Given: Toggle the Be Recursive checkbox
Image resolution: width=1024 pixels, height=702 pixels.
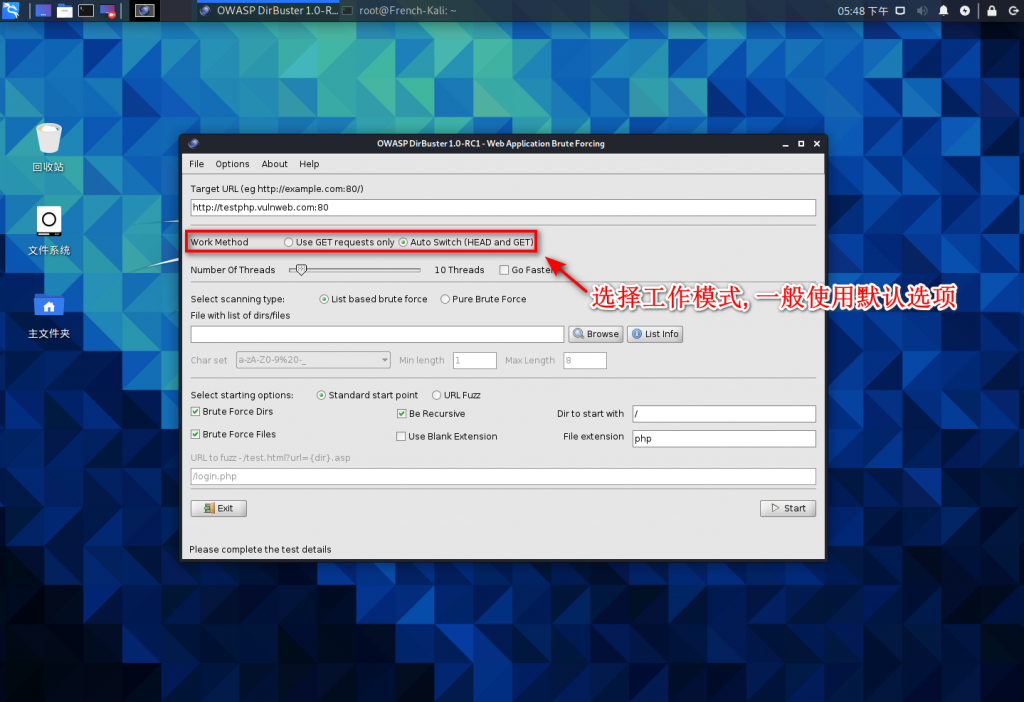Looking at the screenshot, I should (402, 414).
